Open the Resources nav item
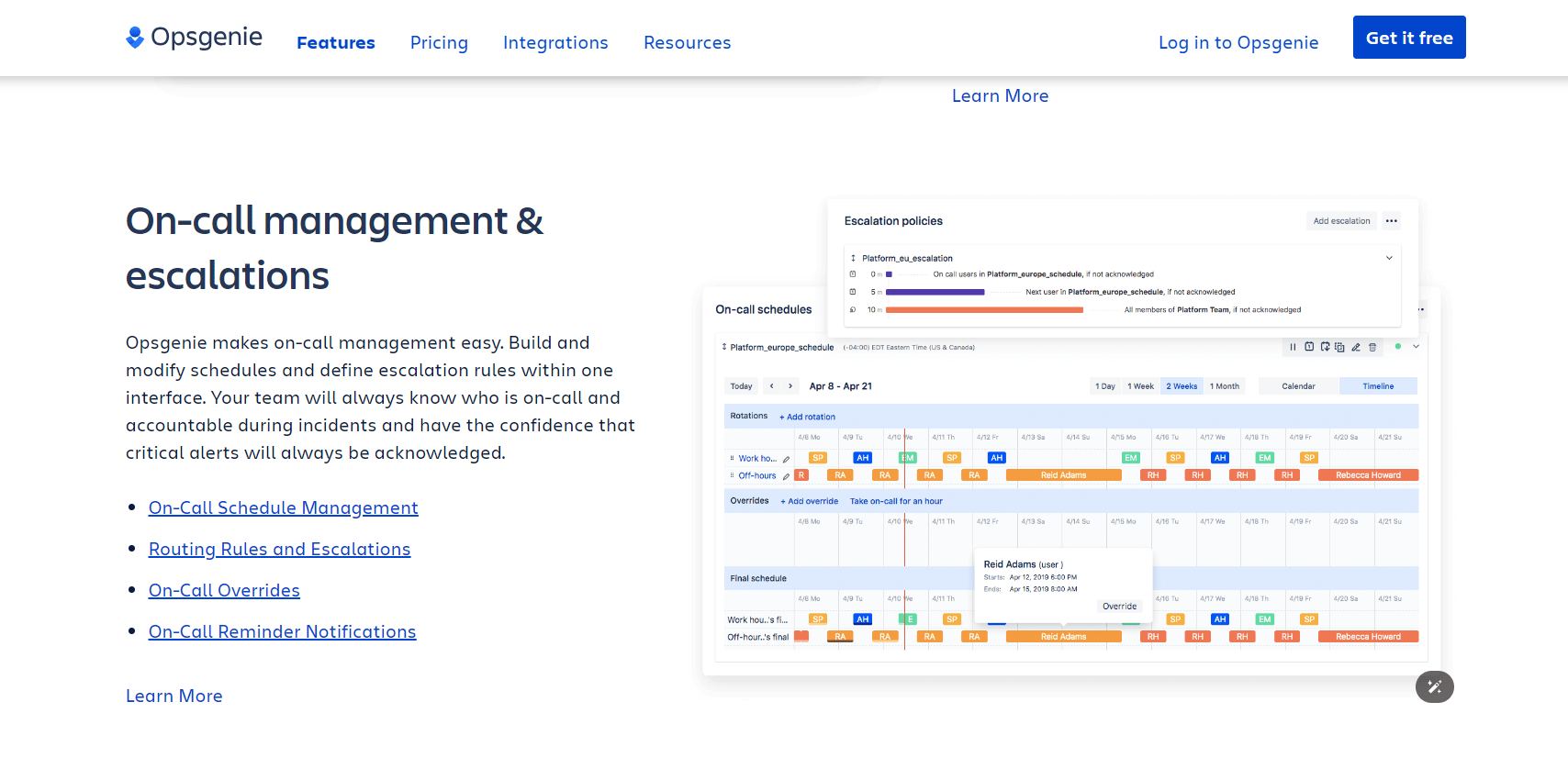This screenshot has width=1568, height=780. (x=688, y=42)
